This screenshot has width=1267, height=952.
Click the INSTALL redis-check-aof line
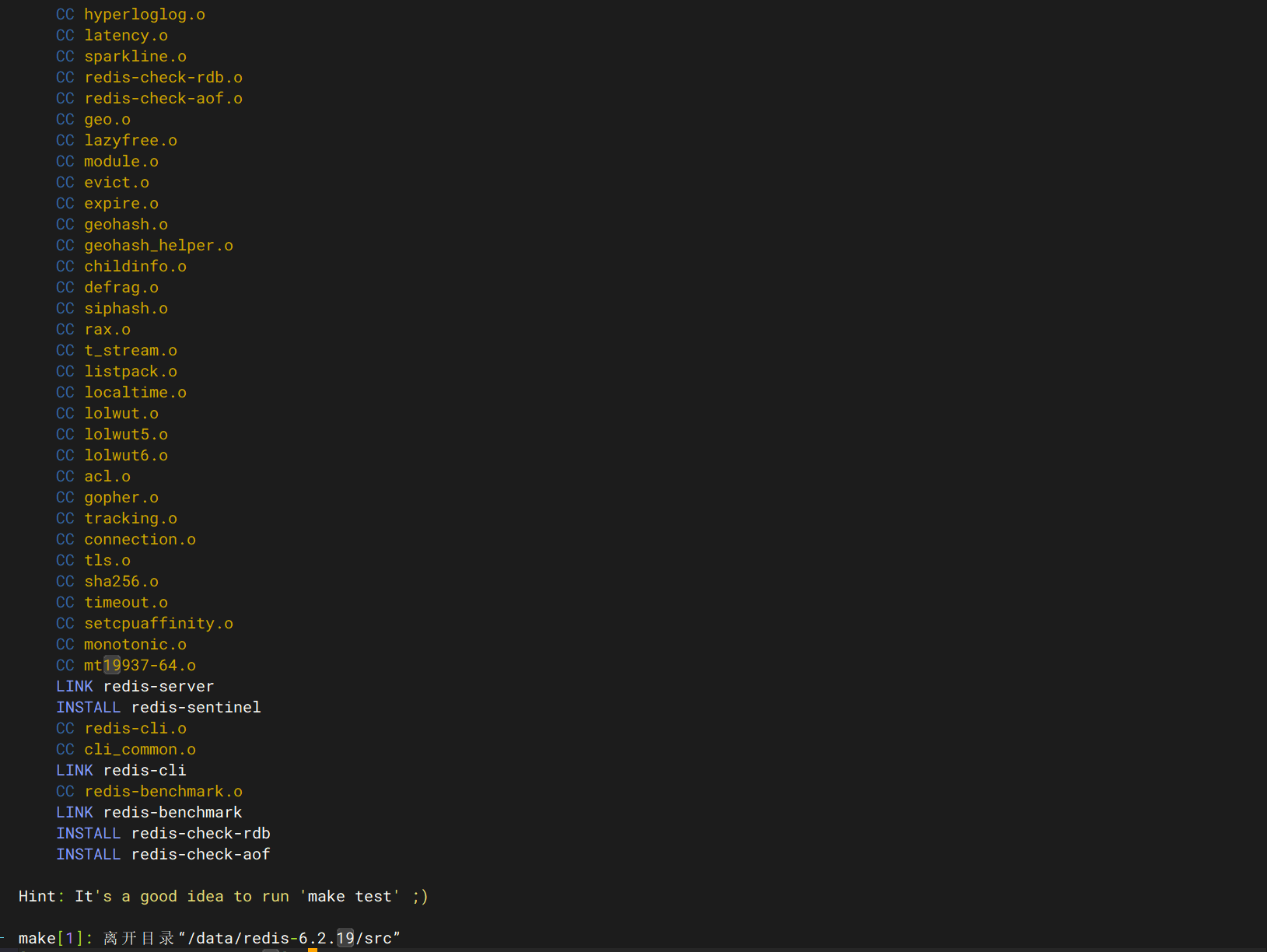pyautogui.click(x=163, y=854)
